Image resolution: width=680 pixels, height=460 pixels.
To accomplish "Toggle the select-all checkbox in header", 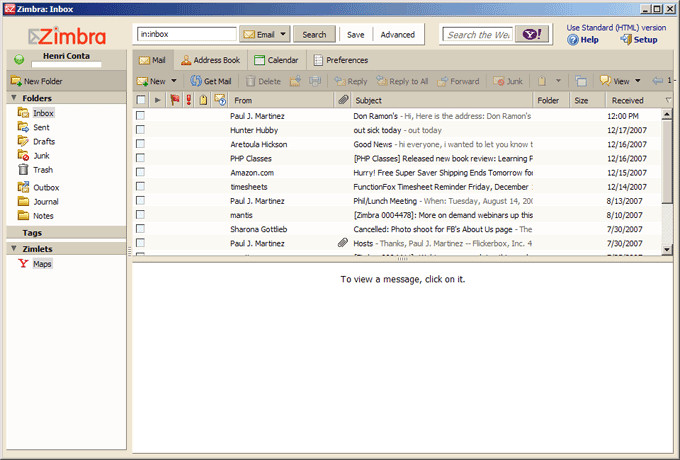I will (141, 100).
